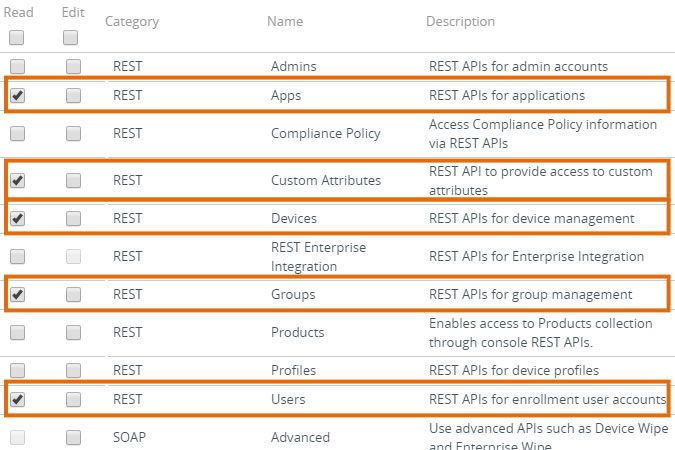The width and height of the screenshot is (675, 450).
Task: Enable Read access for Compliance Policy
Action: 17,133
